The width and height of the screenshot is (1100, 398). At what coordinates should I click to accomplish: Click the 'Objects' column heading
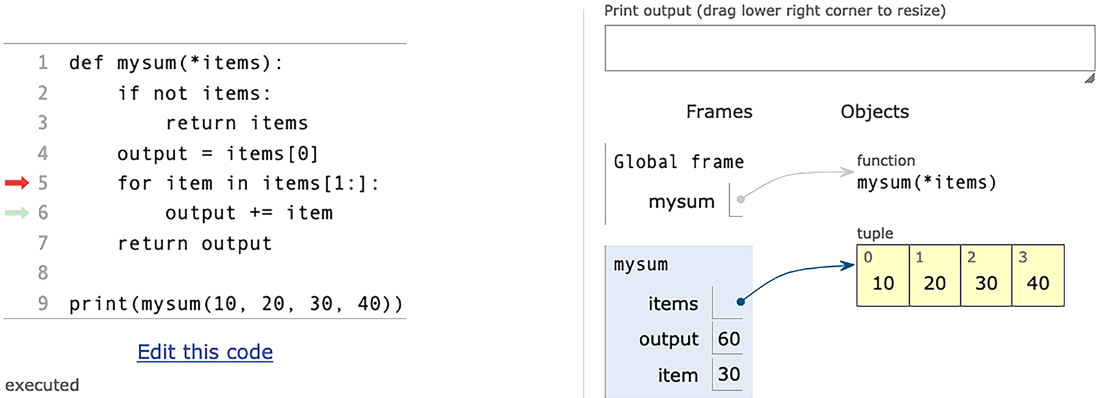[875, 112]
